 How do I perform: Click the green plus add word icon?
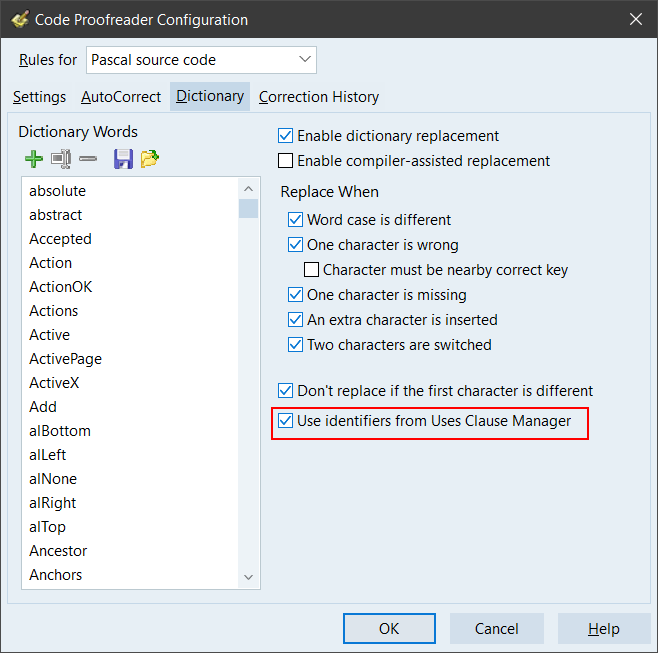click(34, 158)
